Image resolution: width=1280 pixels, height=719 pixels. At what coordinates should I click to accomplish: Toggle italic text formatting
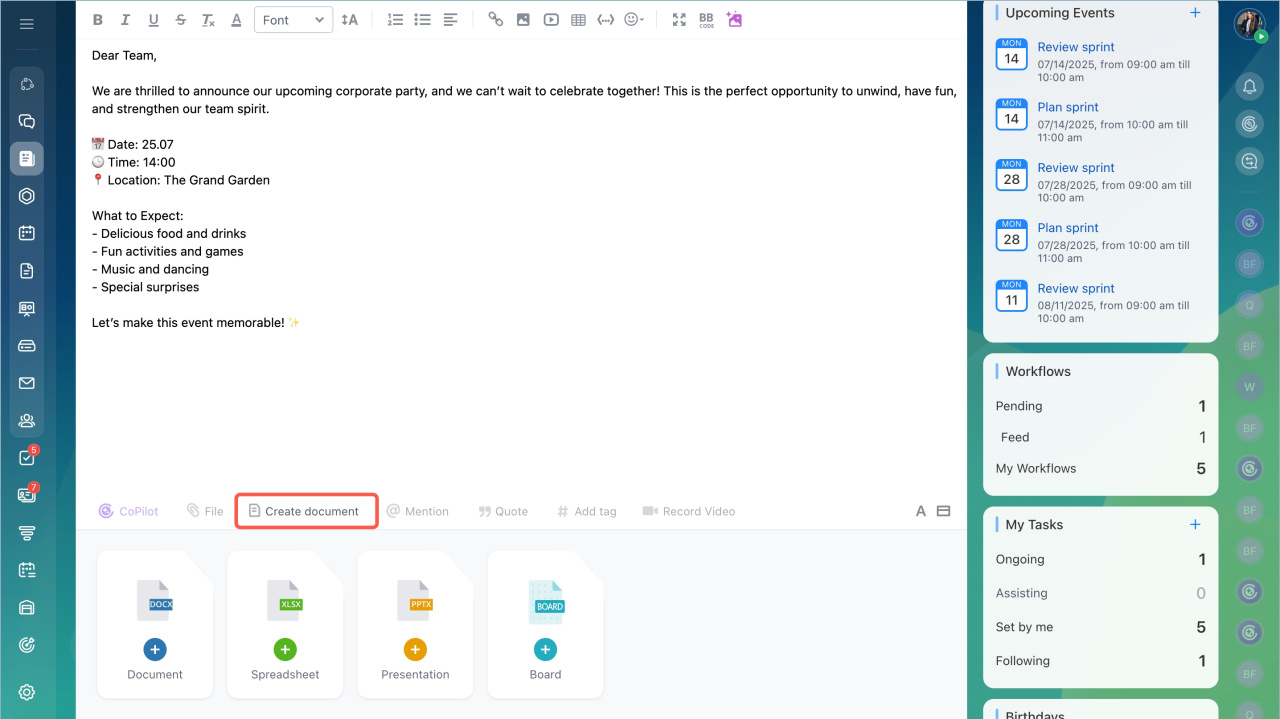coord(125,20)
